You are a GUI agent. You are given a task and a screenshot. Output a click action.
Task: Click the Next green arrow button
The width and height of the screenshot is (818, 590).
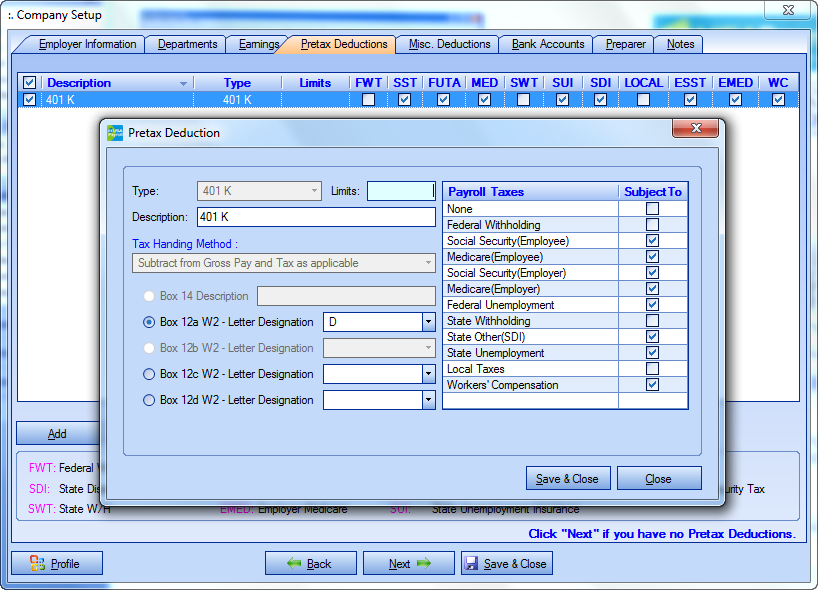tap(408, 563)
